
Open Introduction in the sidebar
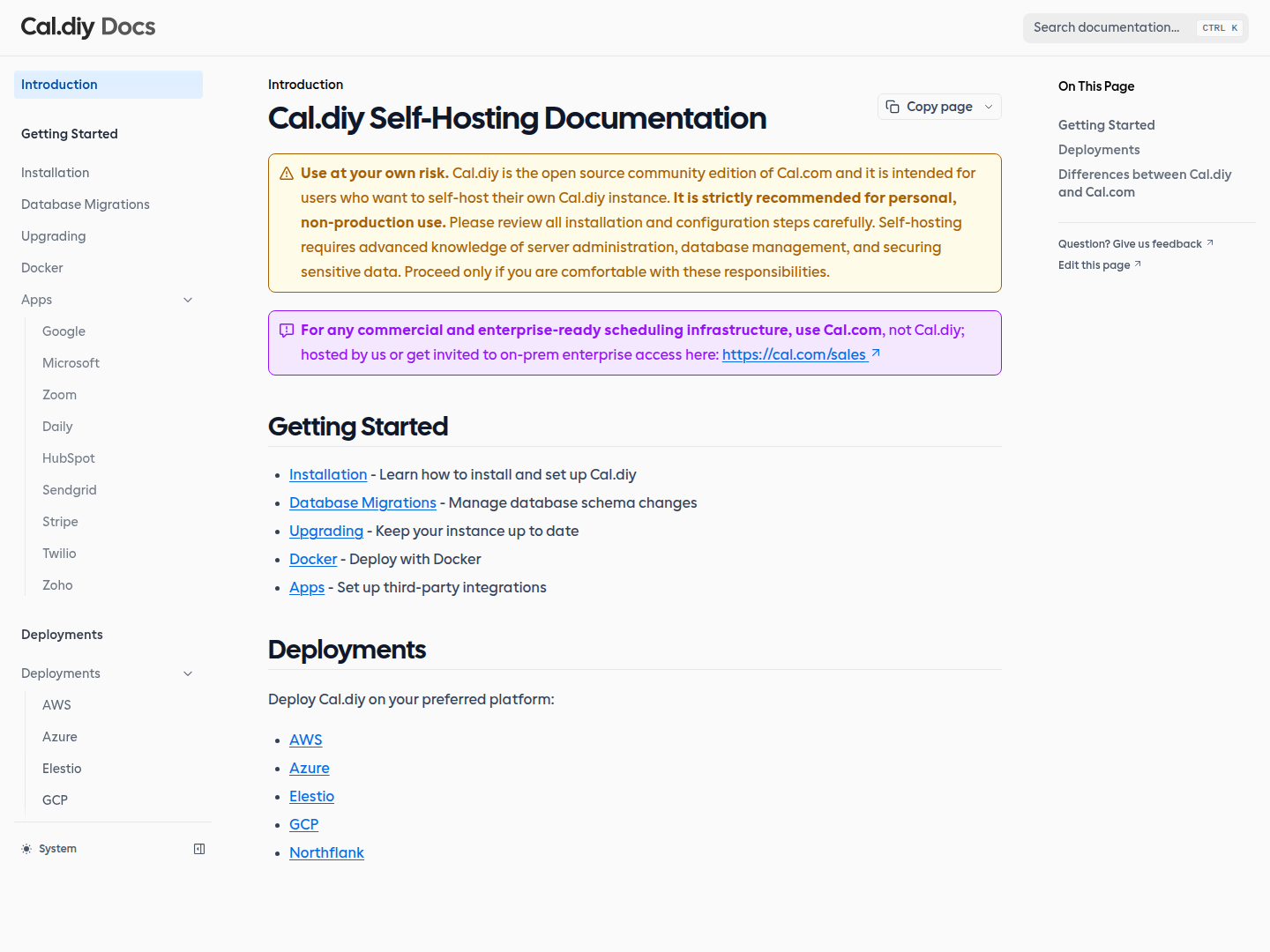108,85
